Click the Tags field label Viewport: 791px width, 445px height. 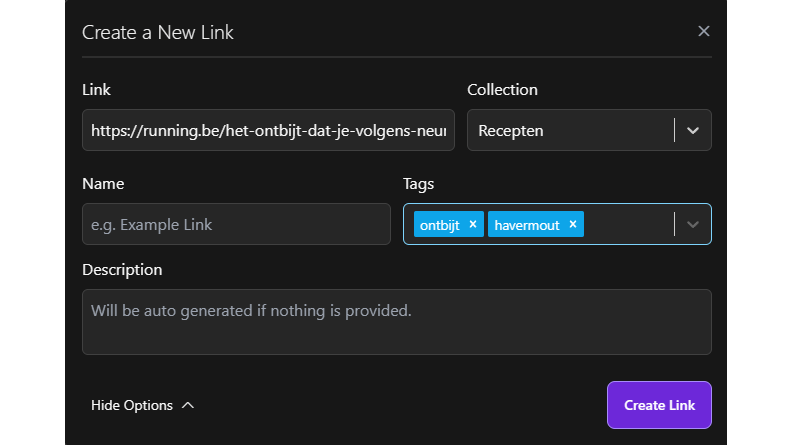click(x=418, y=184)
